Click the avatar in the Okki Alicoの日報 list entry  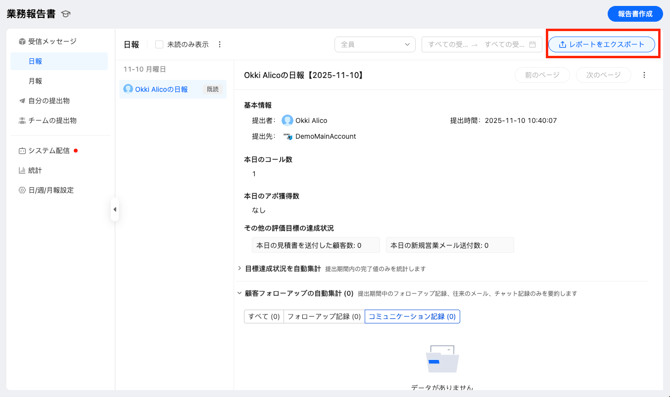pos(128,89)
